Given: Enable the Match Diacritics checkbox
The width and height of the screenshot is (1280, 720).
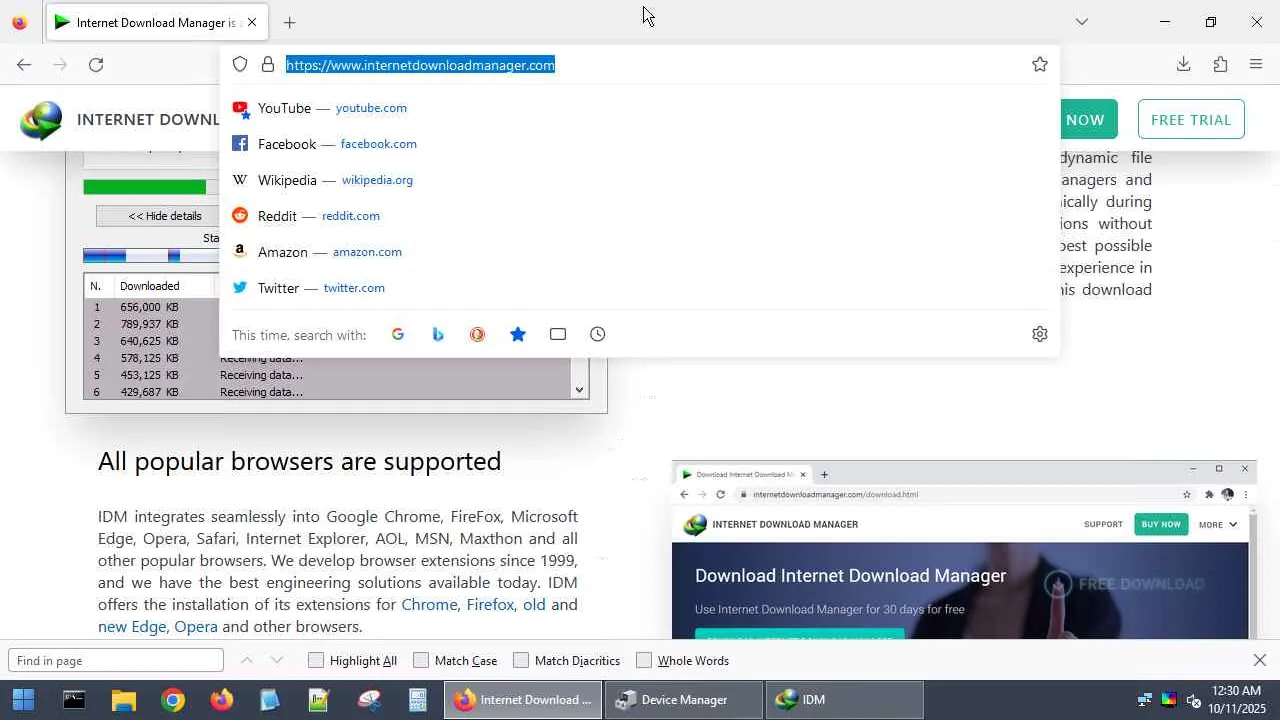Looking at the screenshot, I should (521, 660).
